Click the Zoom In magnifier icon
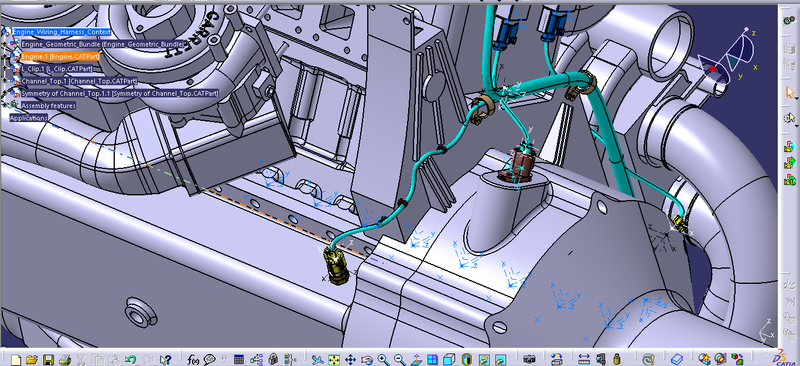Image resolution: width=800 pixels, height=366 pixels. pyautogui.click(x=383, y=359)
